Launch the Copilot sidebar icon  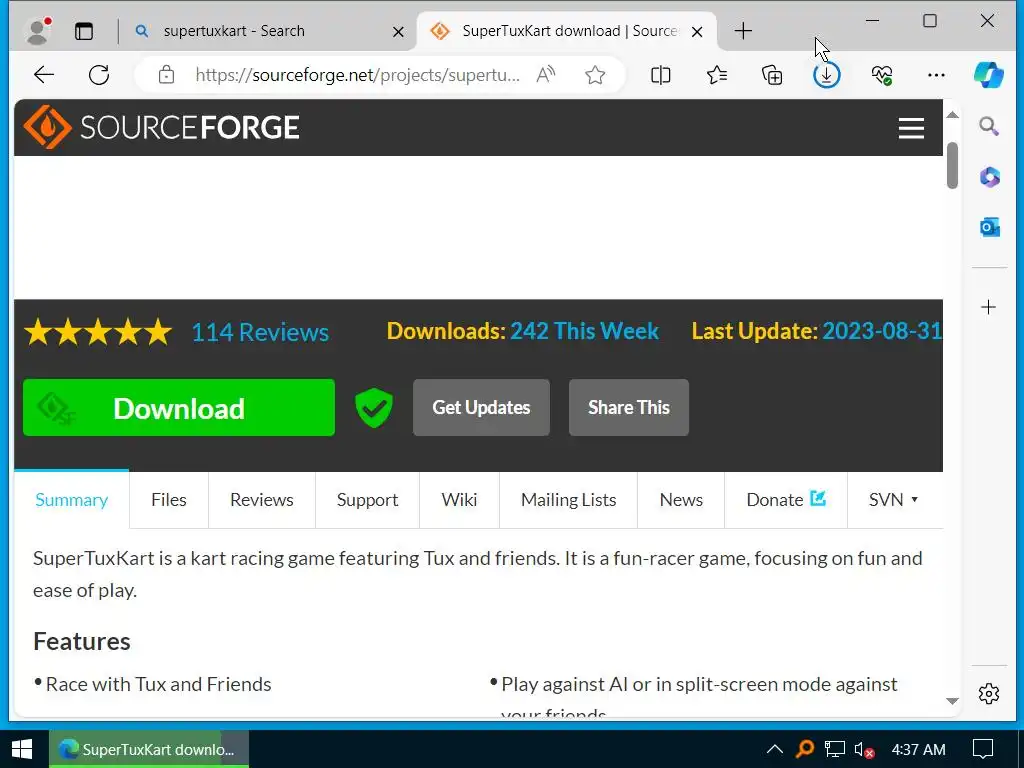(x=989, y=74)
